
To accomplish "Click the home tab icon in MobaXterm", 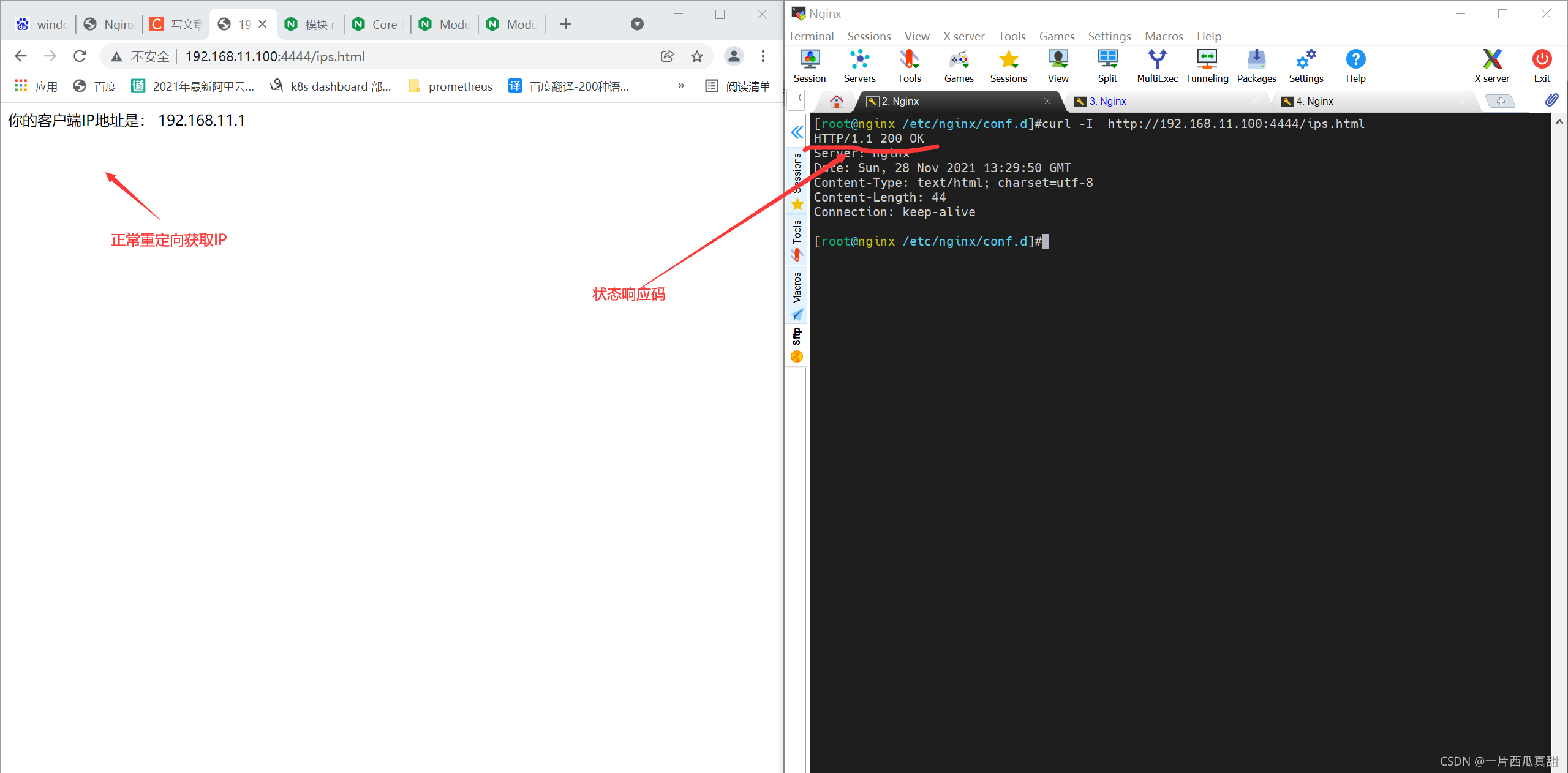I will point(836,101).
